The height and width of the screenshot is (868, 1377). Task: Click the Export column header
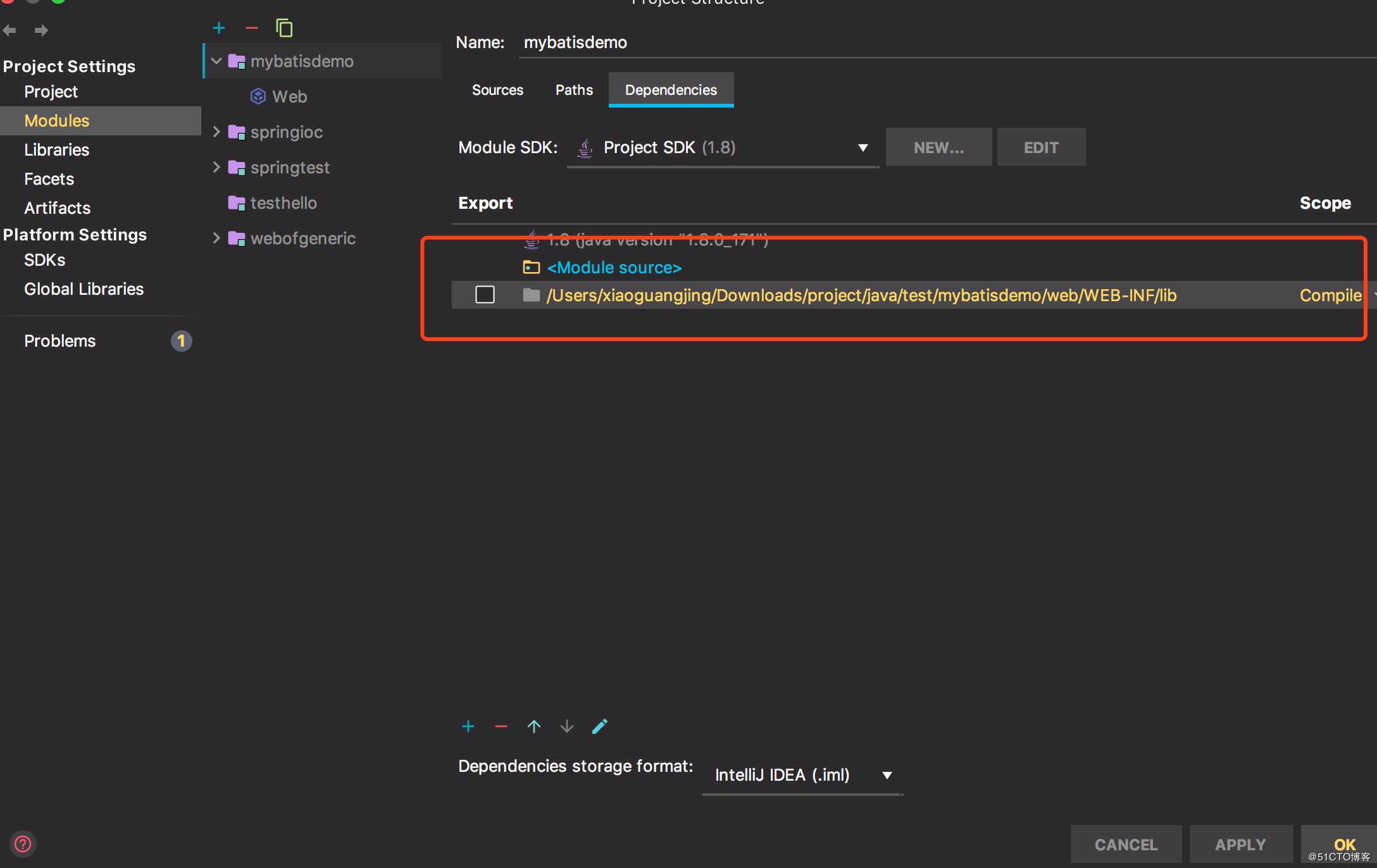[485, 203]
